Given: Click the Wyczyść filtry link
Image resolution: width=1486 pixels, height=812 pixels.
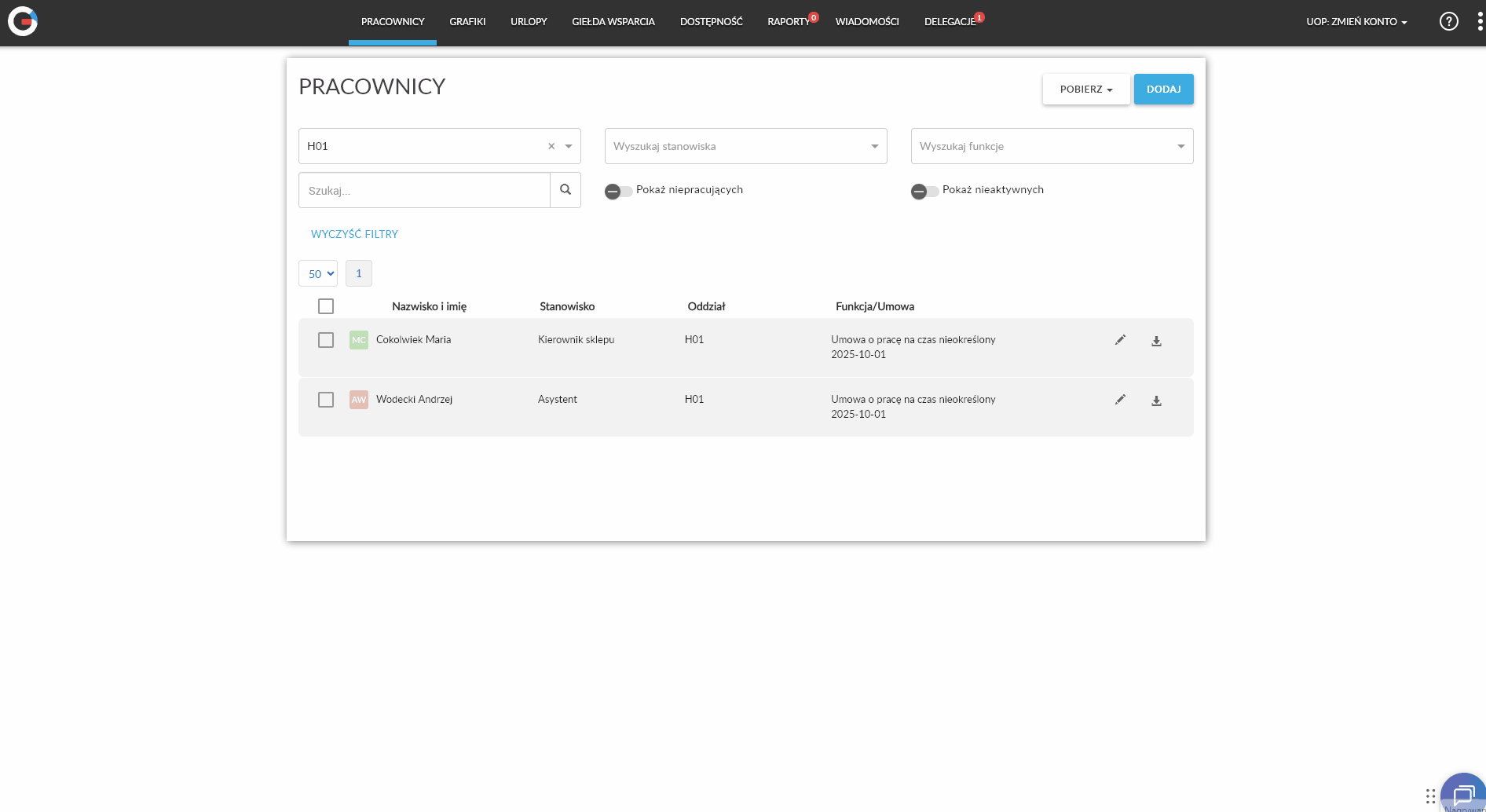Looking at the screenshot, I should point(354,234).
